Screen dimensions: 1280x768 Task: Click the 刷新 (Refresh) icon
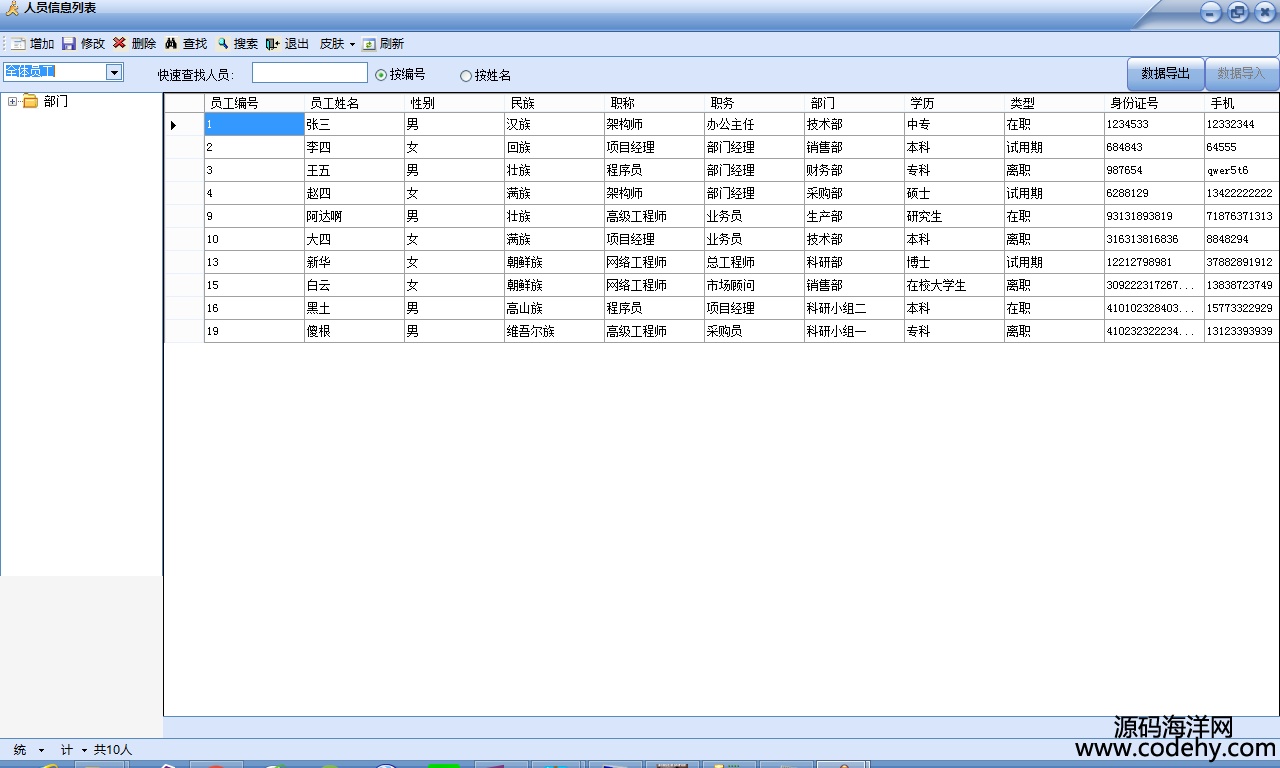(369, 44)
